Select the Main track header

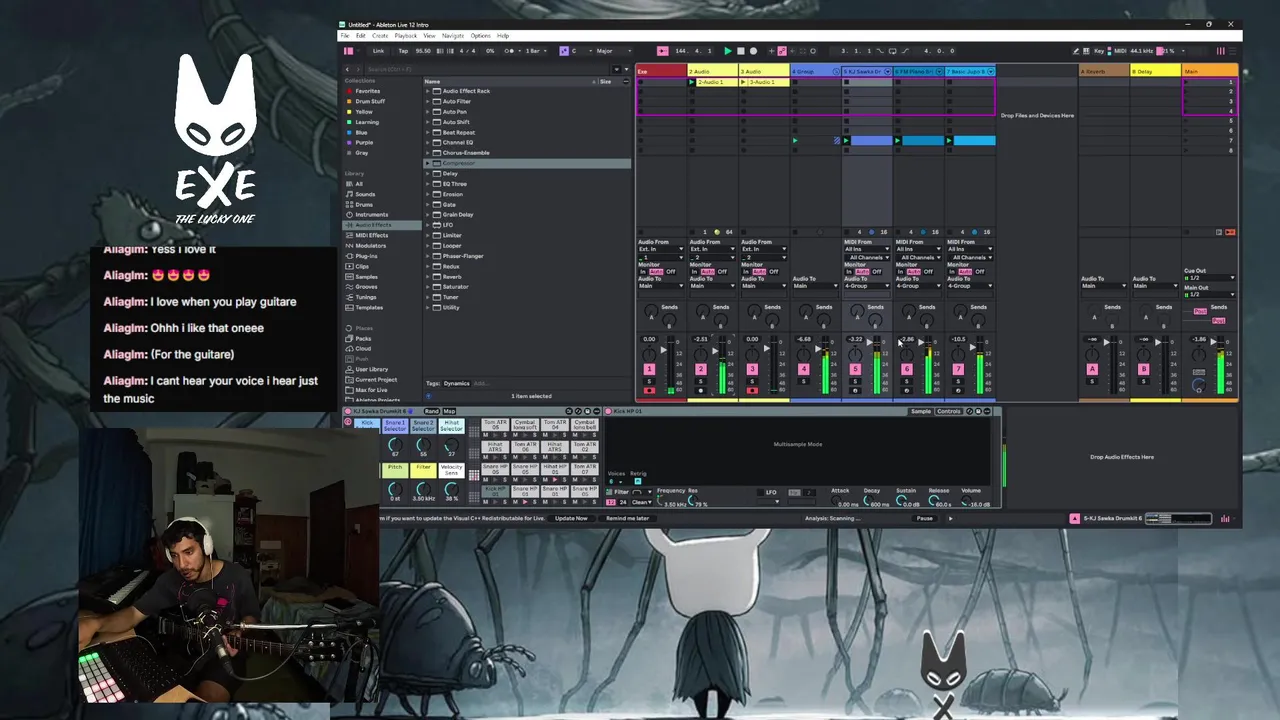(1210, 71)
